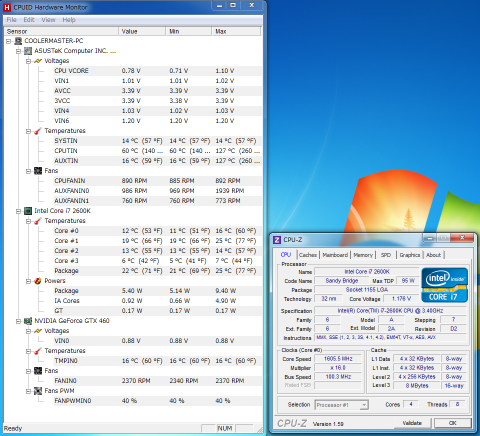Select the AUXFANIN0 fan row
The height and width of the screenshot is (436, 480).
(157, 191)
